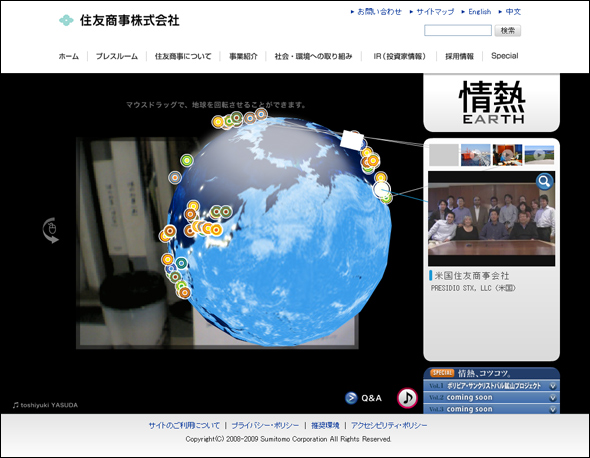Open the 事業紹介 menu item
Image resolution: width=590 pixels, height=458 pixels.
click(243, 56)
